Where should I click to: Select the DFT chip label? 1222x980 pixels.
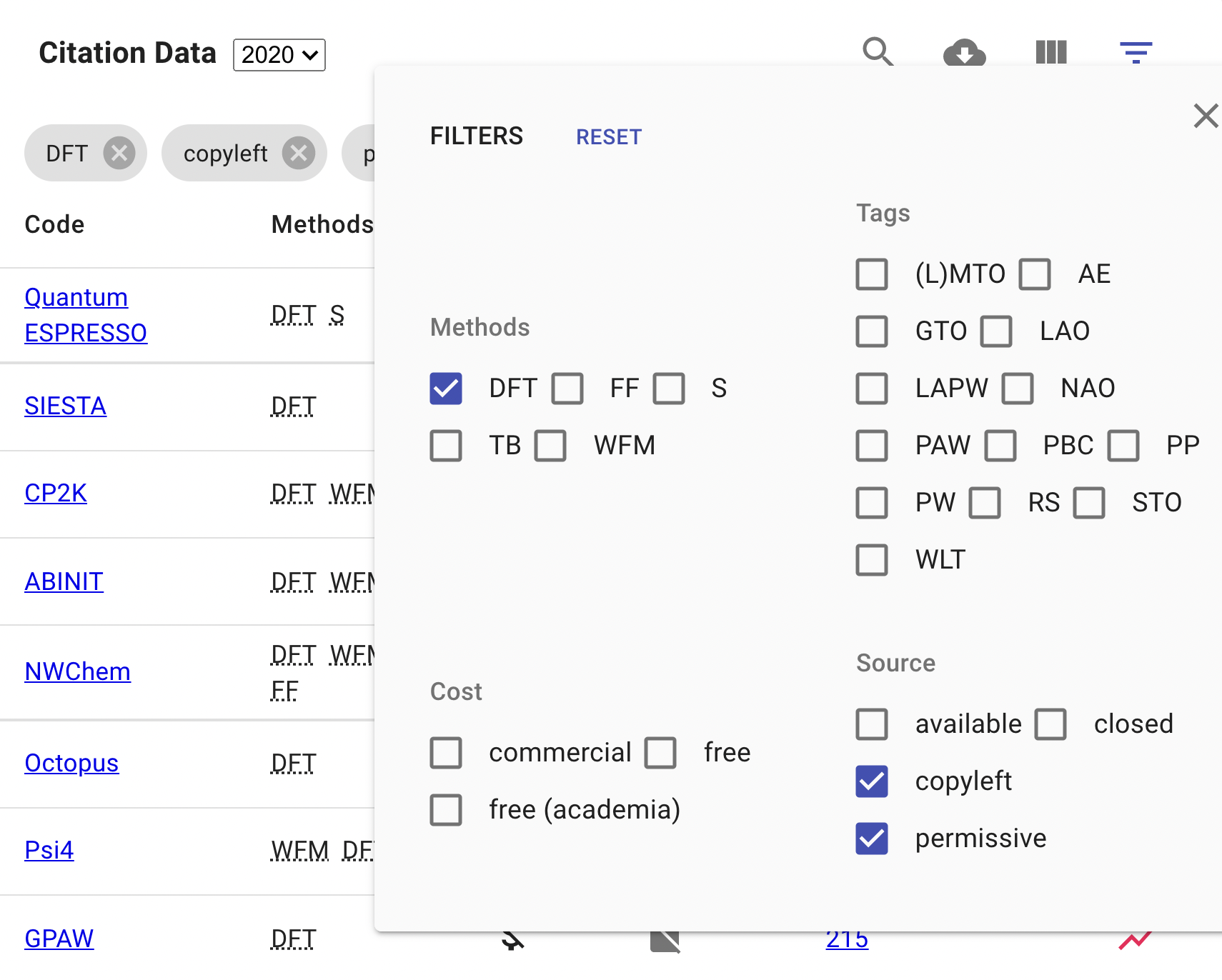coord(66,154)
